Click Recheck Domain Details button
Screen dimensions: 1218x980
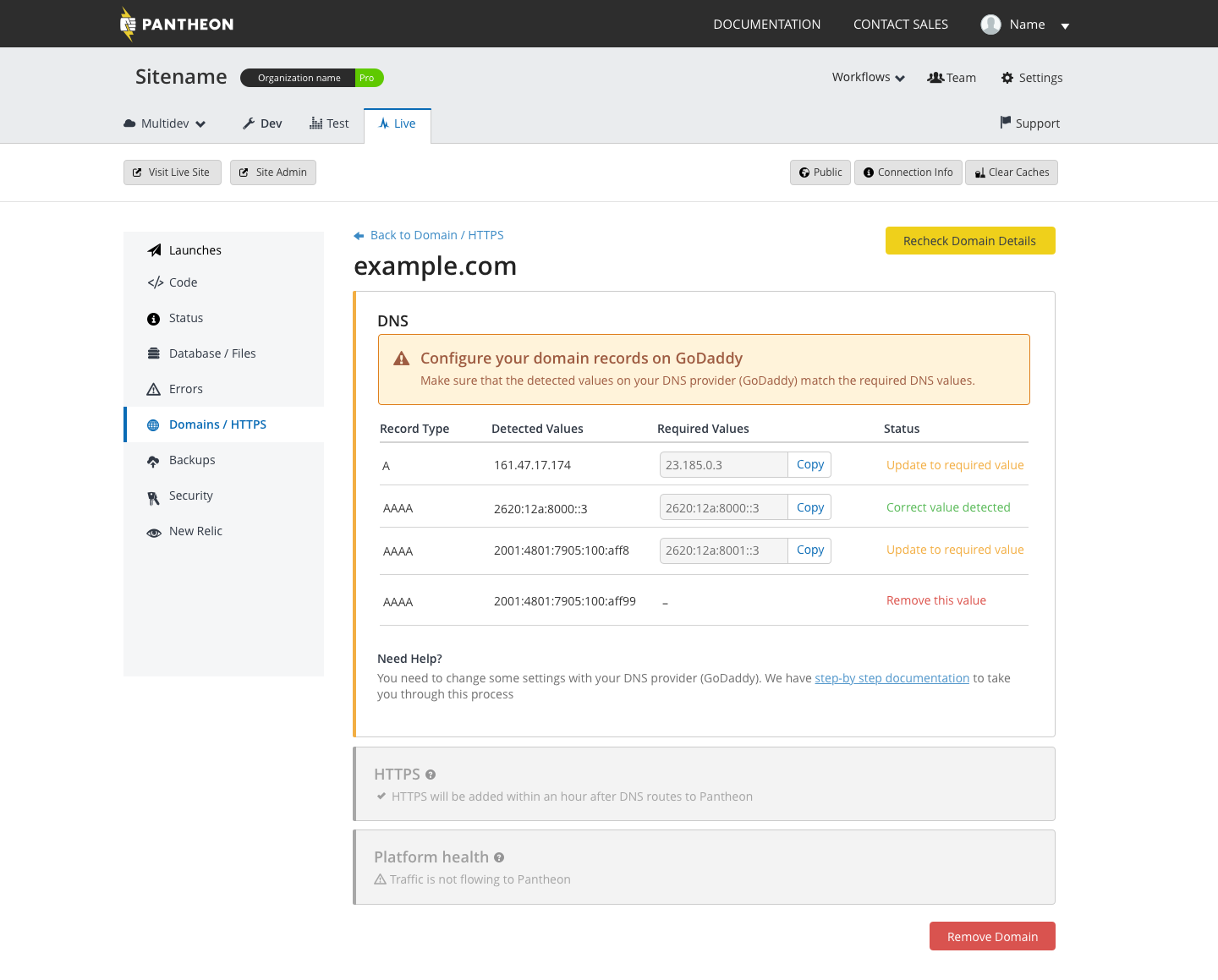[970, 241]
